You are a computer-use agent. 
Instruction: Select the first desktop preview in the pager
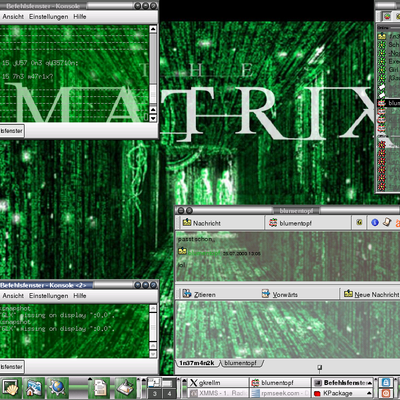coord(154,383)
